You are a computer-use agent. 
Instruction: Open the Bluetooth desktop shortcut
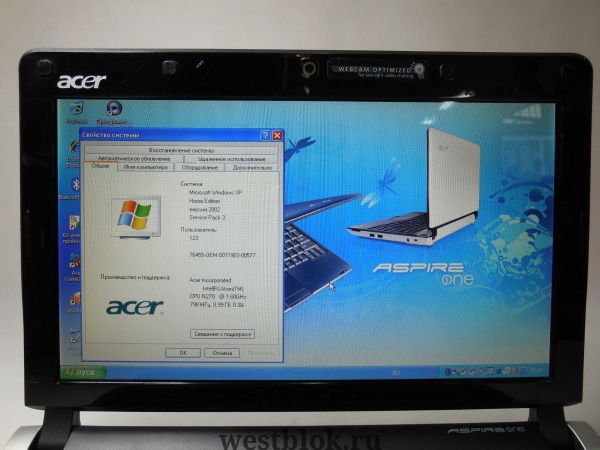71,188
